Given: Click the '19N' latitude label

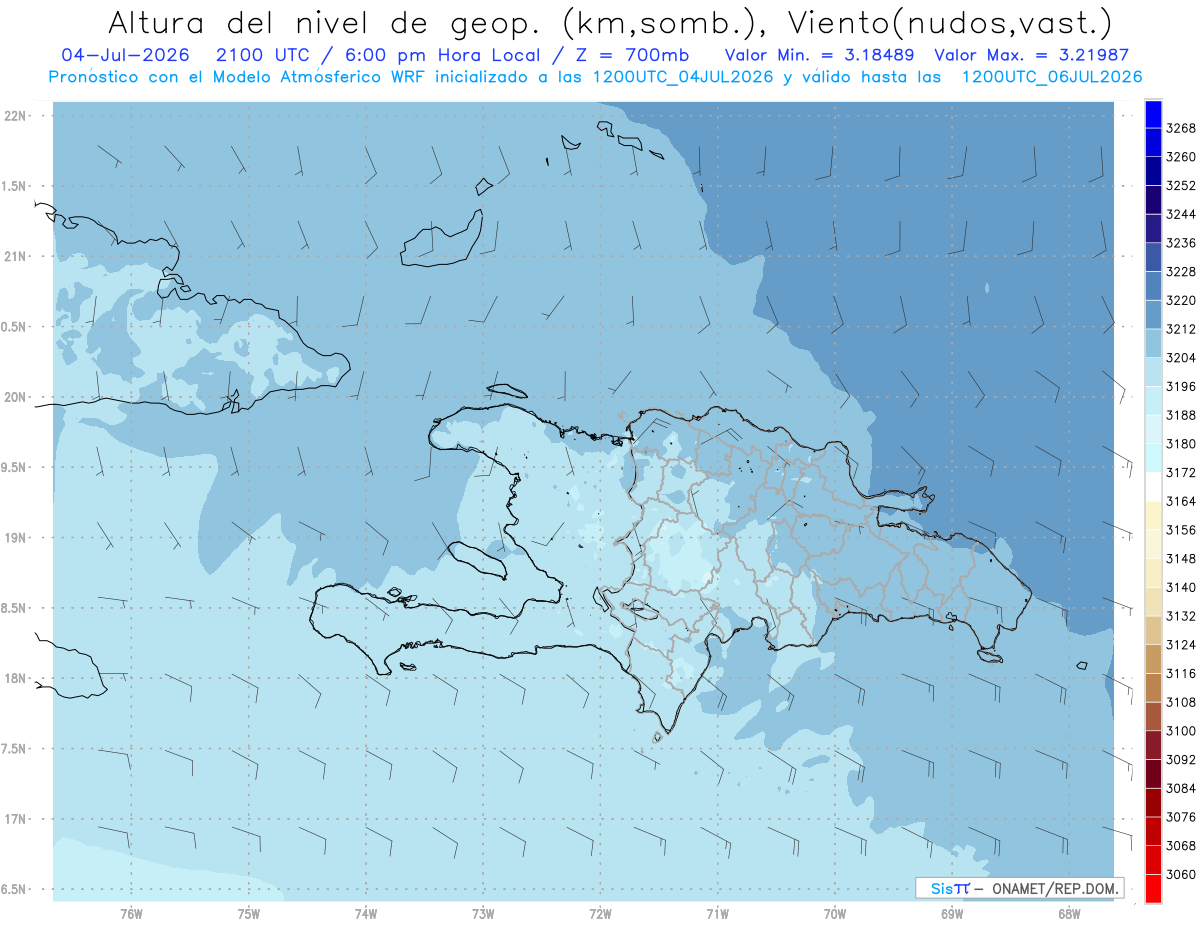Looking at the screenshot, I should click(x=15, y=538).
